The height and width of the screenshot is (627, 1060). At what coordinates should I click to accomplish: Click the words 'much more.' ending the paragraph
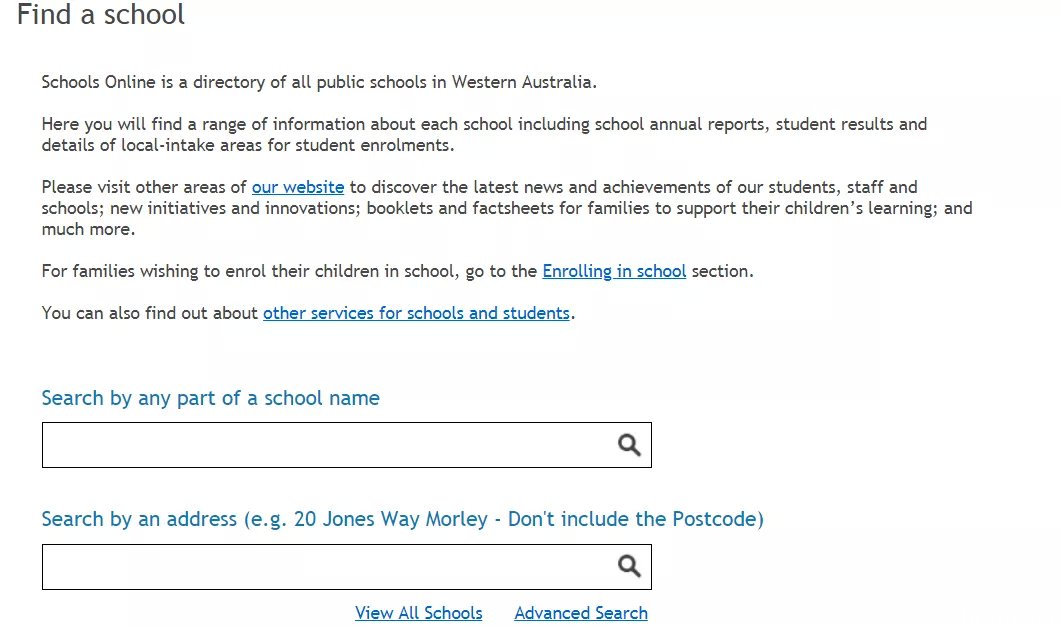pos(88,229)
